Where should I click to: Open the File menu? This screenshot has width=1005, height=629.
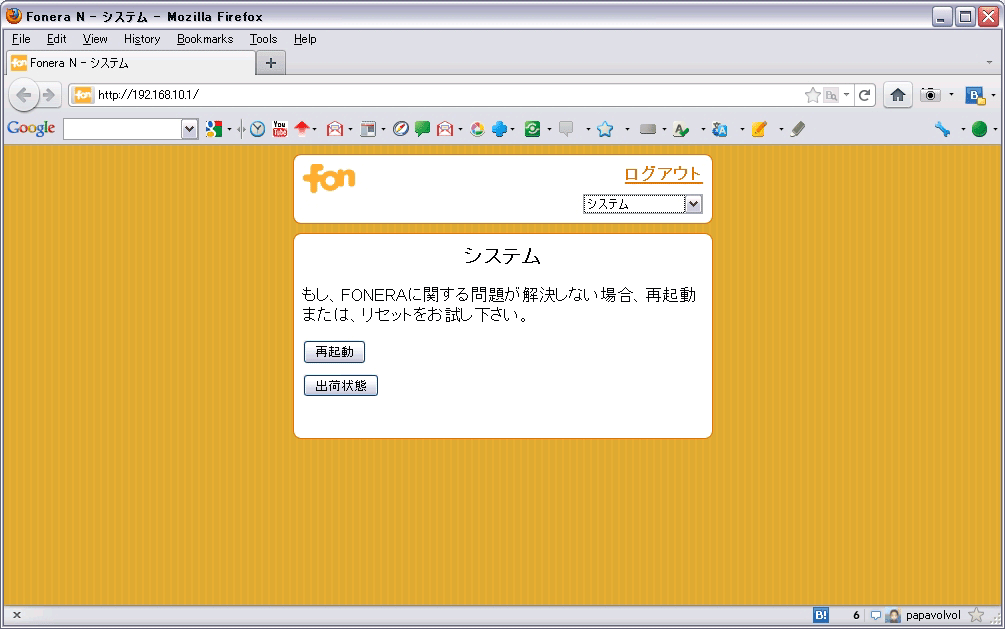coord(21,39)
